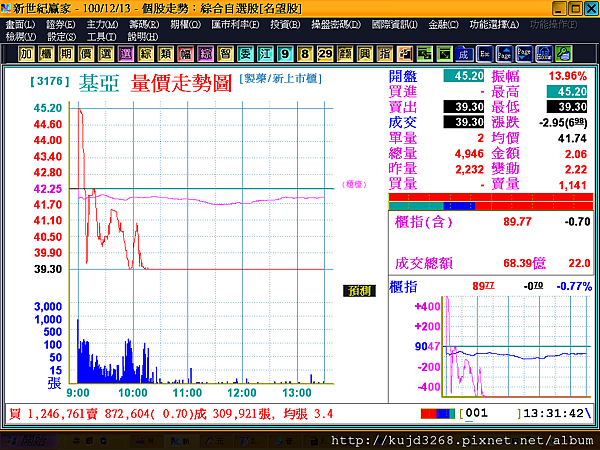Viewport: 600px width, 450px height.
Task: Click the cyan 委 toolbar button
Action: (x=245, y=54)
